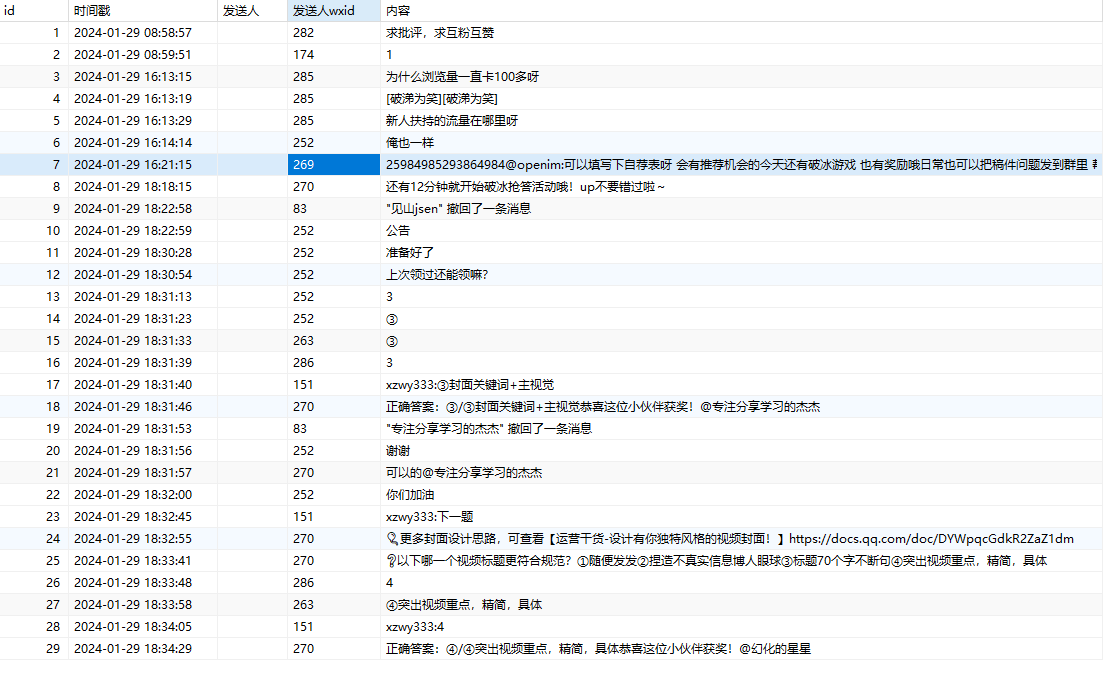1107x675 pixels.
Task: Click the 正确答案：④ message cell
Action: (x=741, y=648)
